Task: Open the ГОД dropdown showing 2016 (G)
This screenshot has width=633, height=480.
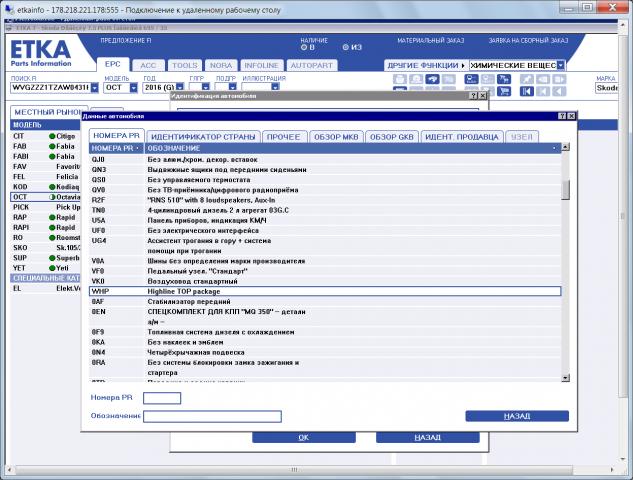Action: tap(180, 88)
